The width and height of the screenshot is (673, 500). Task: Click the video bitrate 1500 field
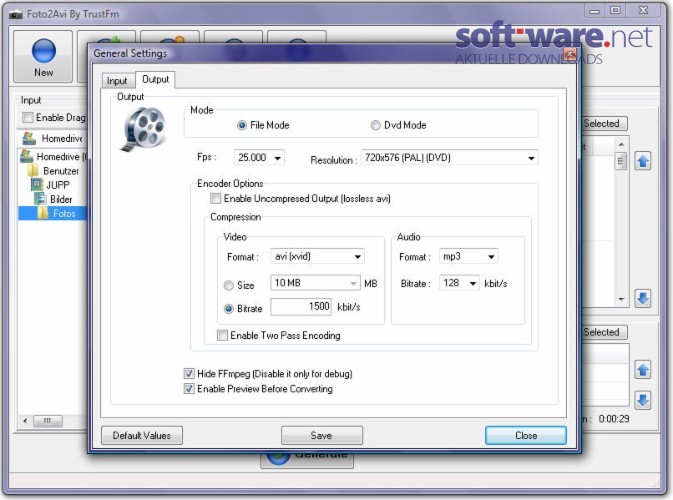301,307
